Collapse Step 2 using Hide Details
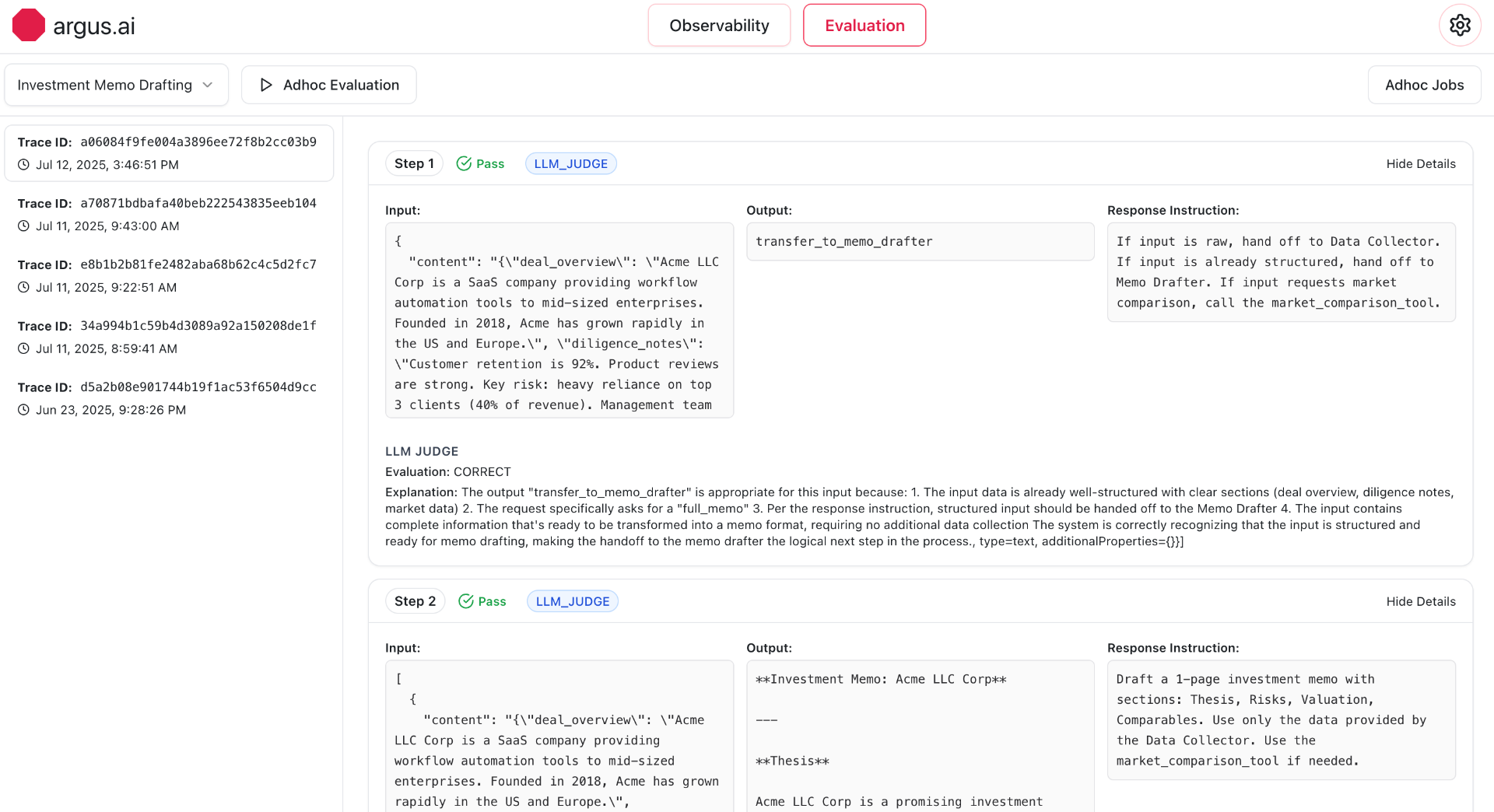This screenshot has height=812, width=1494. tap(1420, 601)
